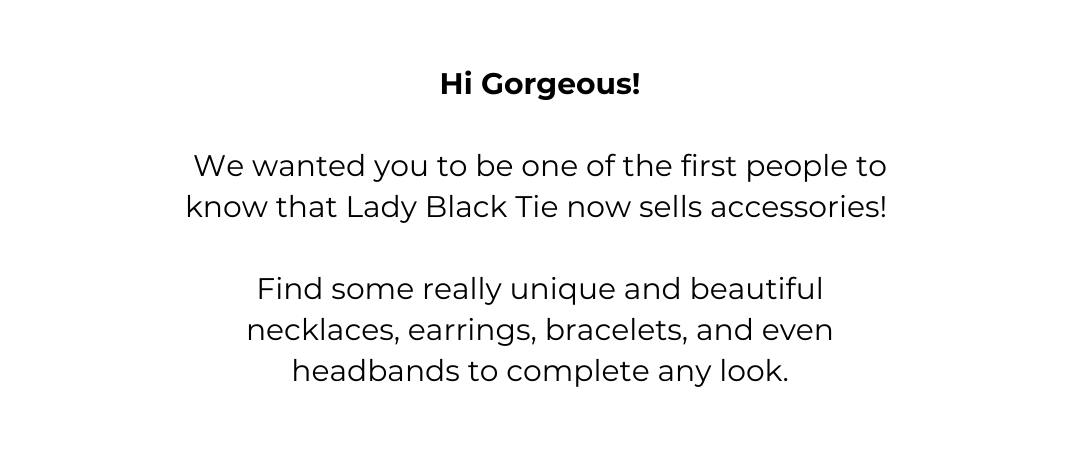Click the "Hi Gorgeous!" heading
Viewport: 1080px width, 459px height.
(x=540, y=85)
